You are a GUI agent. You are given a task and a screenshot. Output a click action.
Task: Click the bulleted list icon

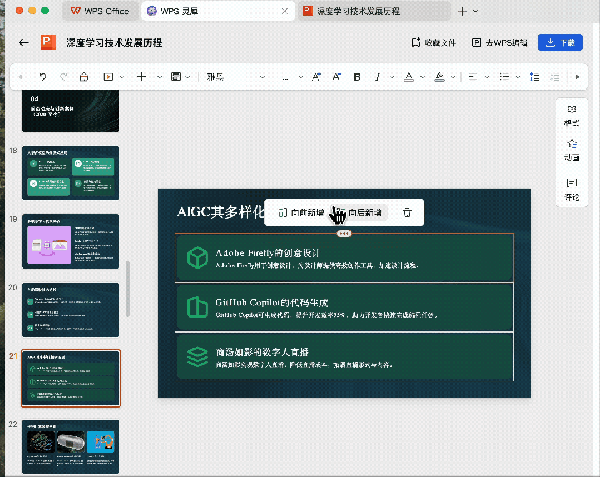pyautogui.click(x=504, y=77)
